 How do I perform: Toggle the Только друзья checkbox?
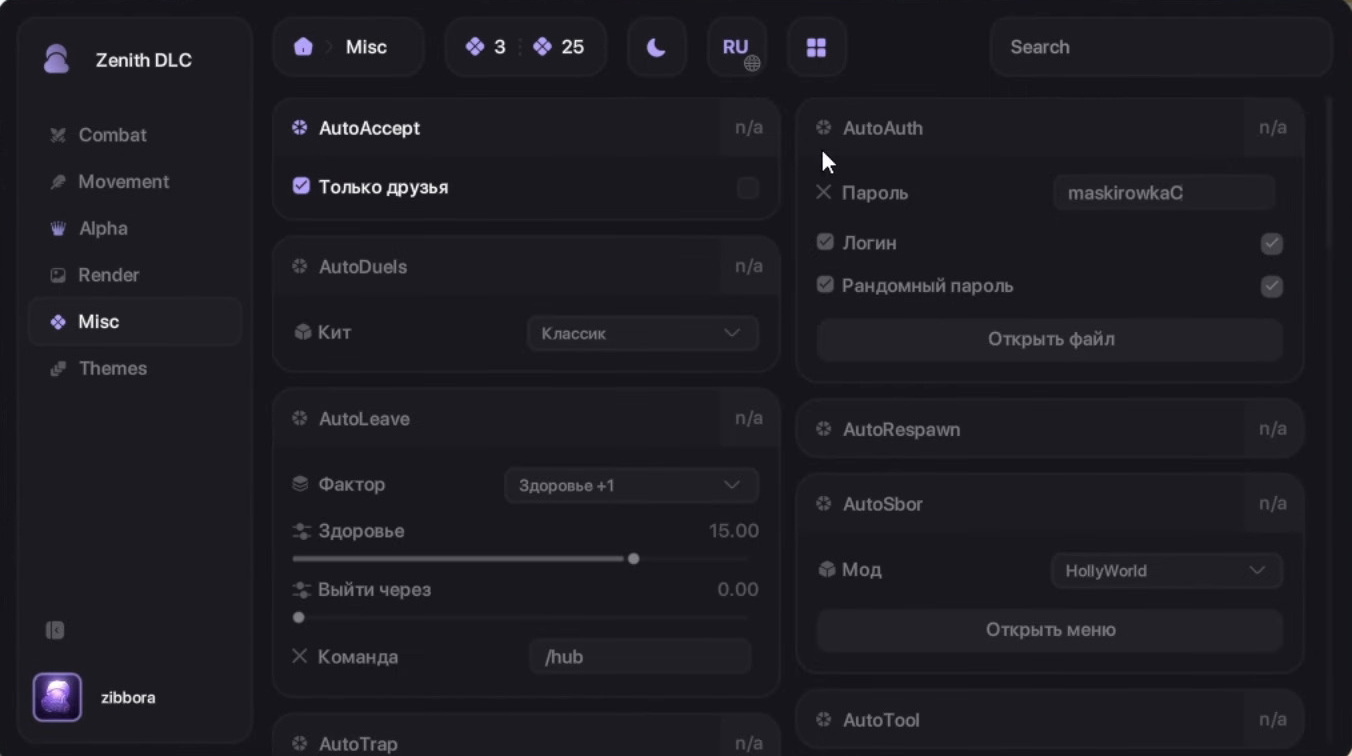pyautogui.click(x=301, y=186)
